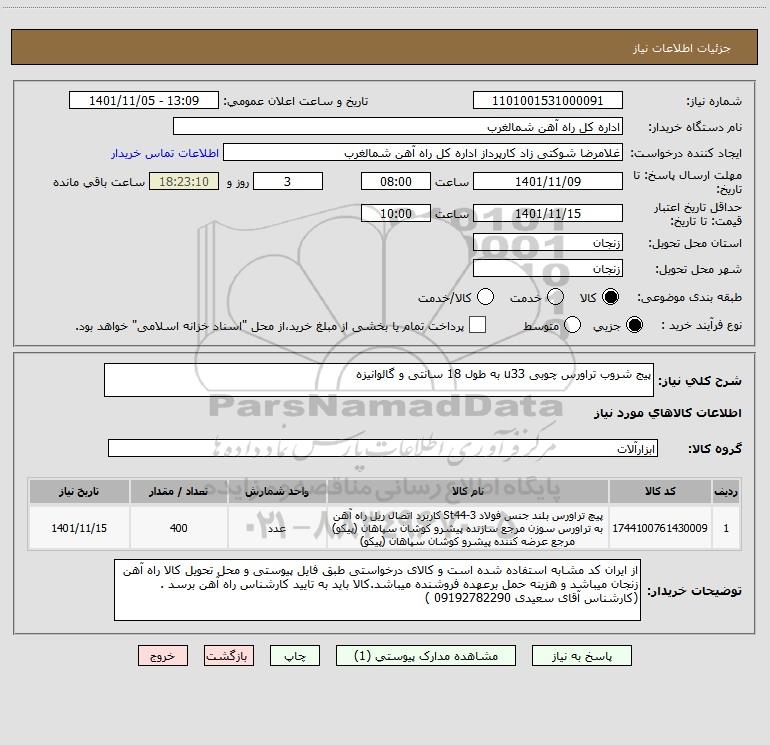The height and width of the screenshot is (745, 770).
Task: Toggle the Islamic treasury payment checkbox
Action: [477, 325]
